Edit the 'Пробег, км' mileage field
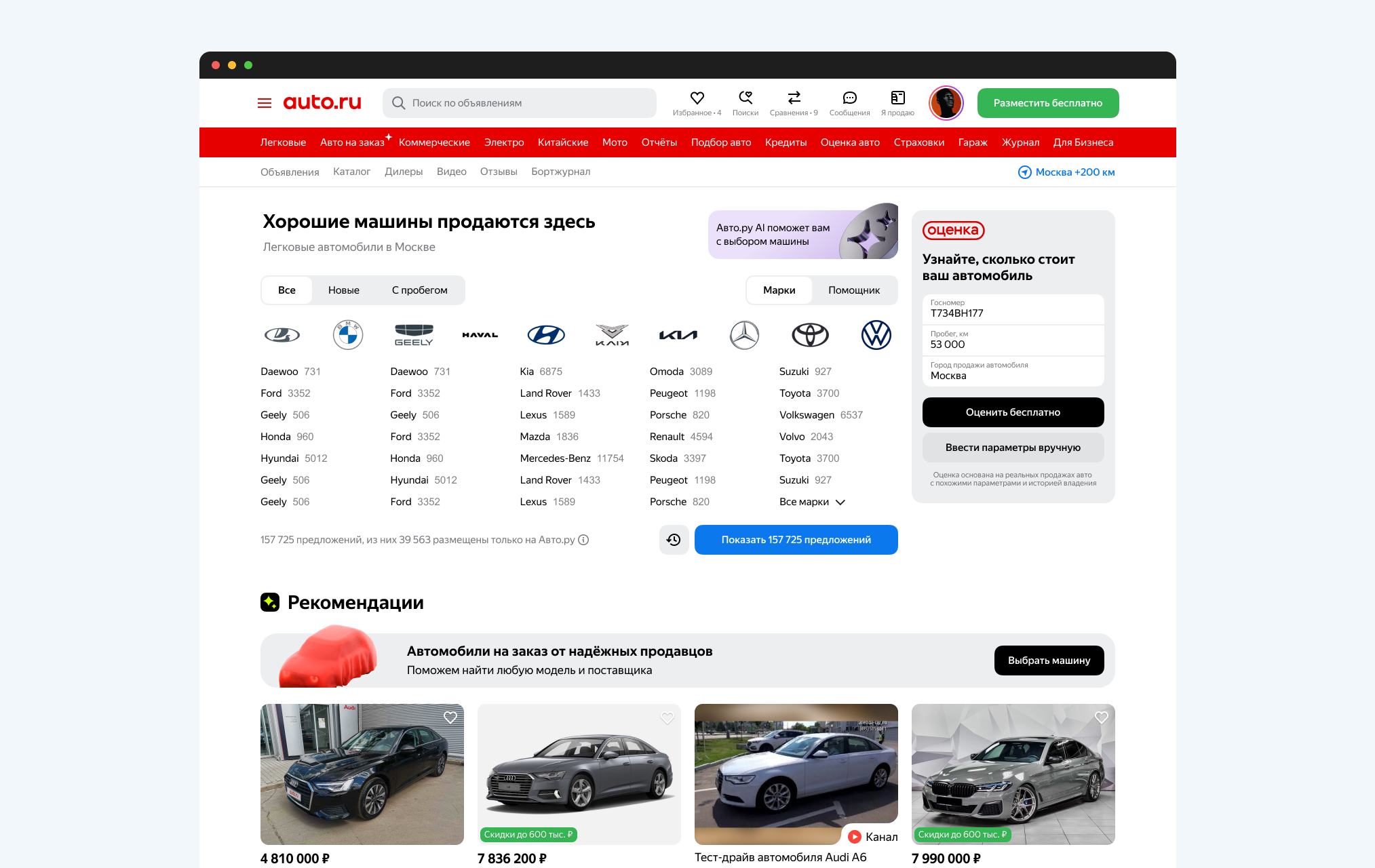Screen dimensions: 1375x868 [1013, 340]
